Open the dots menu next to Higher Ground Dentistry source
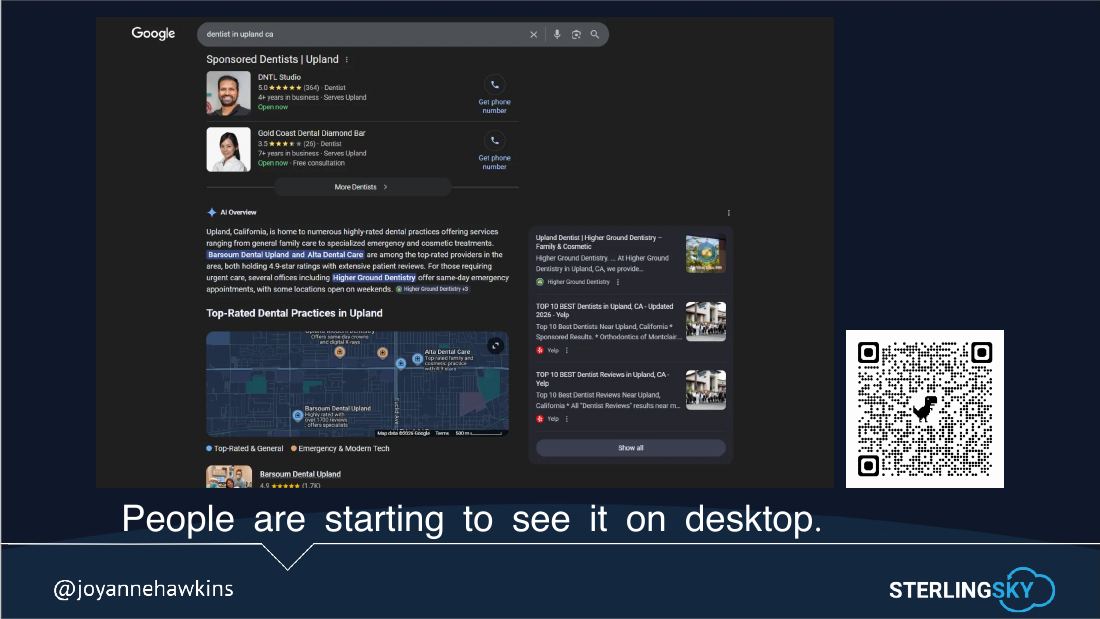 pyautogui.click(x=618, y=282)
